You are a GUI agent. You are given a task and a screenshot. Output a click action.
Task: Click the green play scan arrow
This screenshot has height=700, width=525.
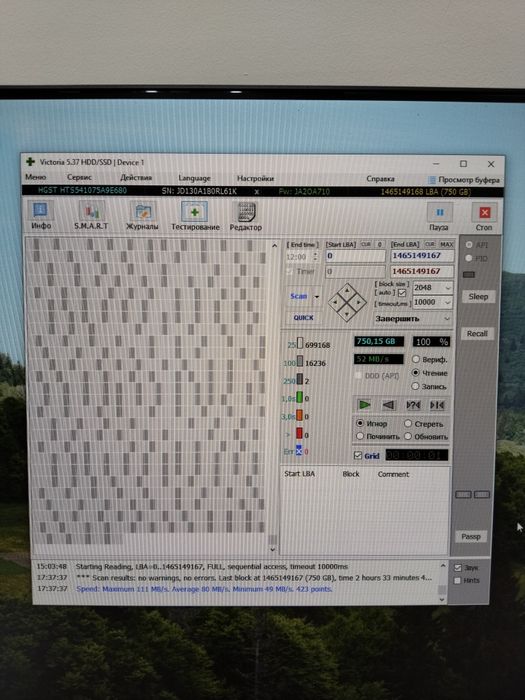click(364, 404)
